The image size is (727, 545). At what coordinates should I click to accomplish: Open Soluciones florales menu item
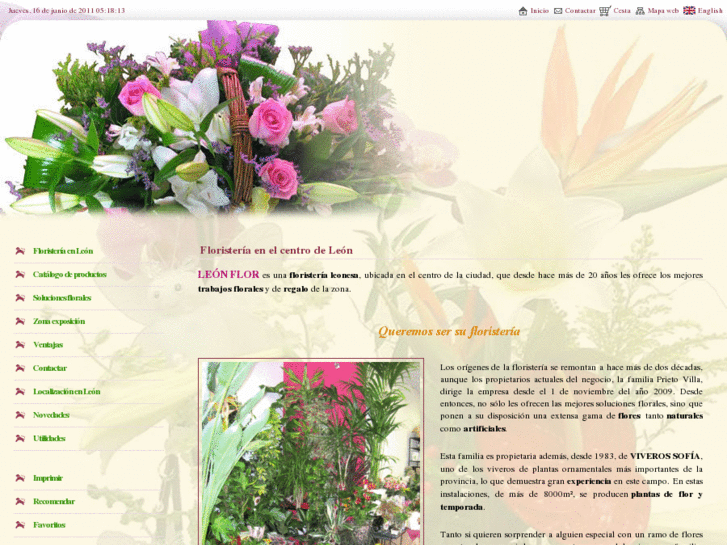coord(62,298)
